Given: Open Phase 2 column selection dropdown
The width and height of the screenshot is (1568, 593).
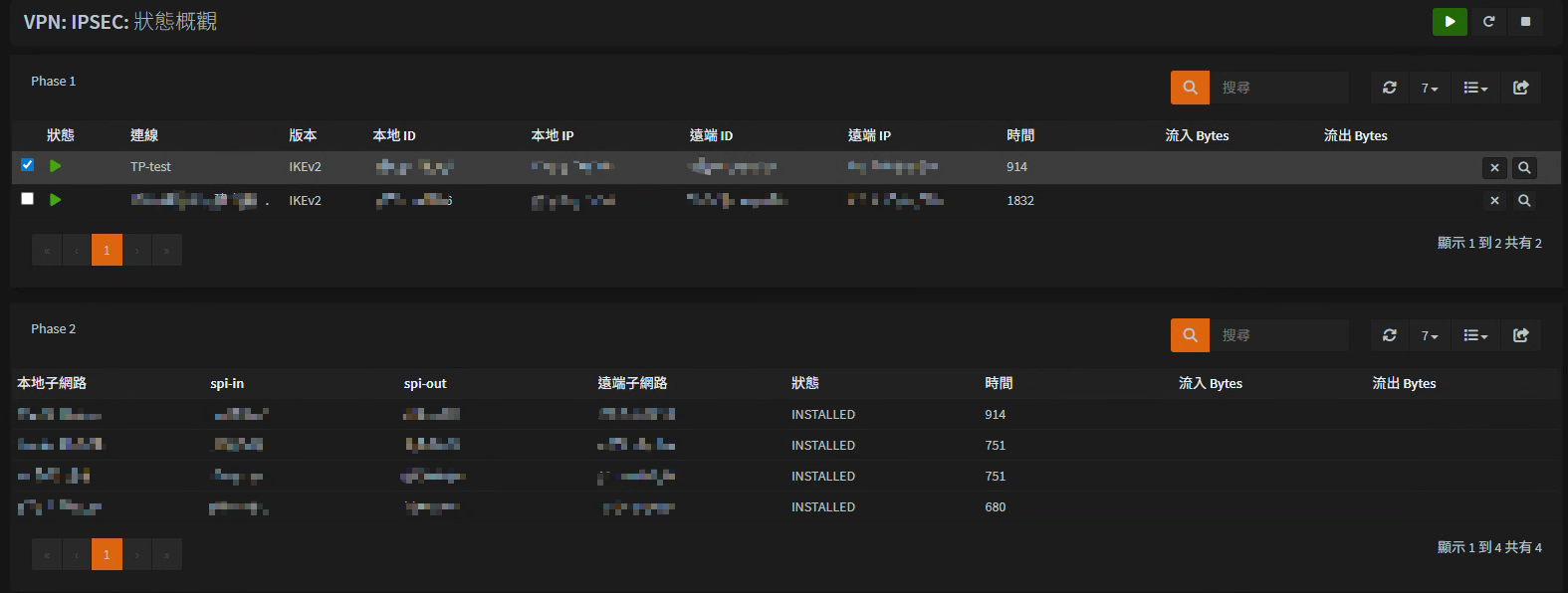Looking at the screenshot, I should click(1475, 335).
